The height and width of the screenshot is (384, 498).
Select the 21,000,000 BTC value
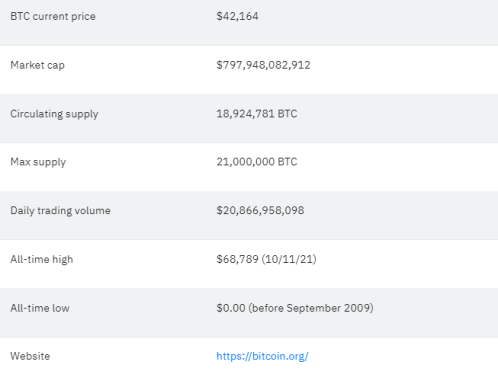coord(257,162)
